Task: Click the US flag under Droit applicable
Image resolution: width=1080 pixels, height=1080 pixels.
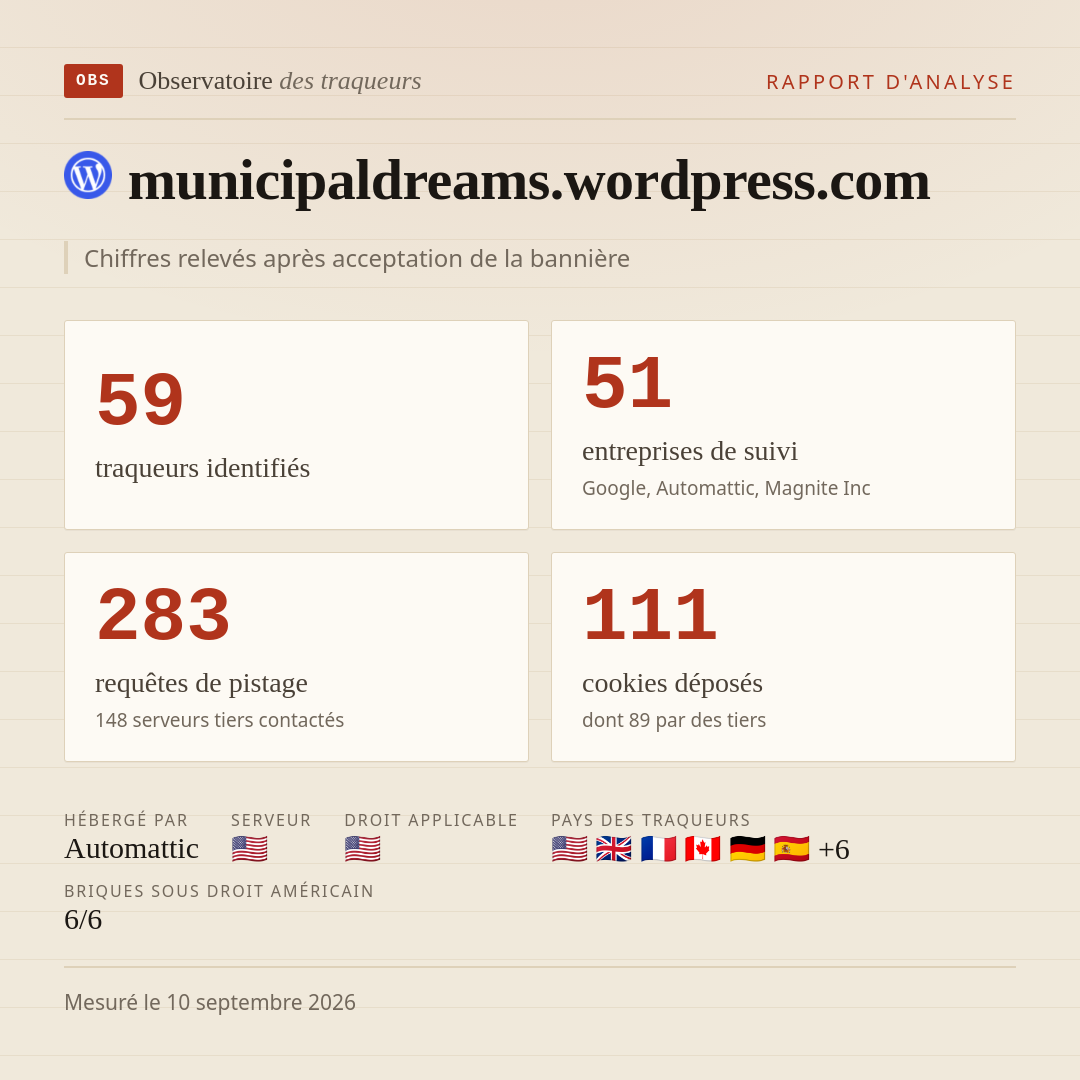Action: [362, 849]
